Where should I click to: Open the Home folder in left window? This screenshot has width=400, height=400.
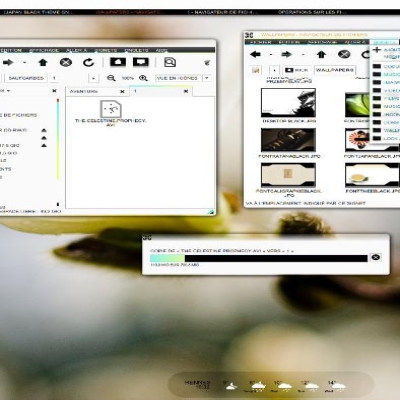[x=118, y=62]
